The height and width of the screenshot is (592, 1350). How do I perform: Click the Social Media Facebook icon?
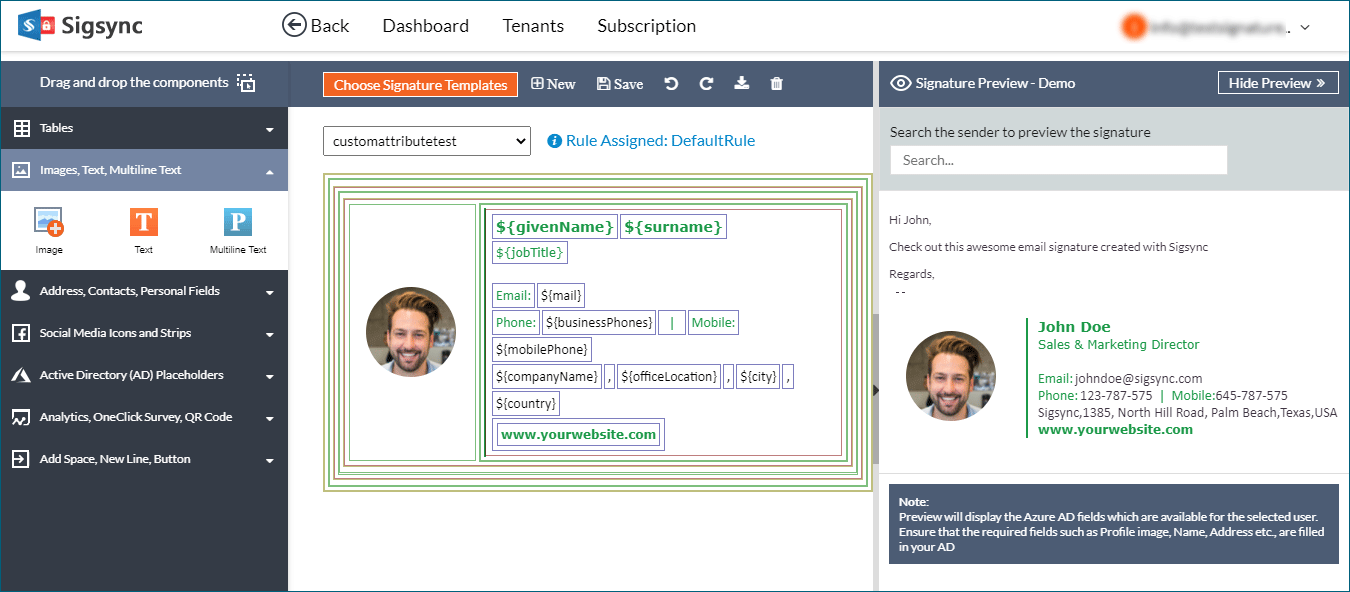(x=20, y=333)
